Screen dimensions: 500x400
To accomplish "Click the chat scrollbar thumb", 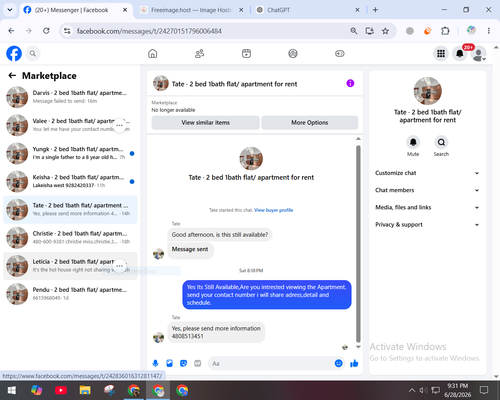I will pos(358,243).
